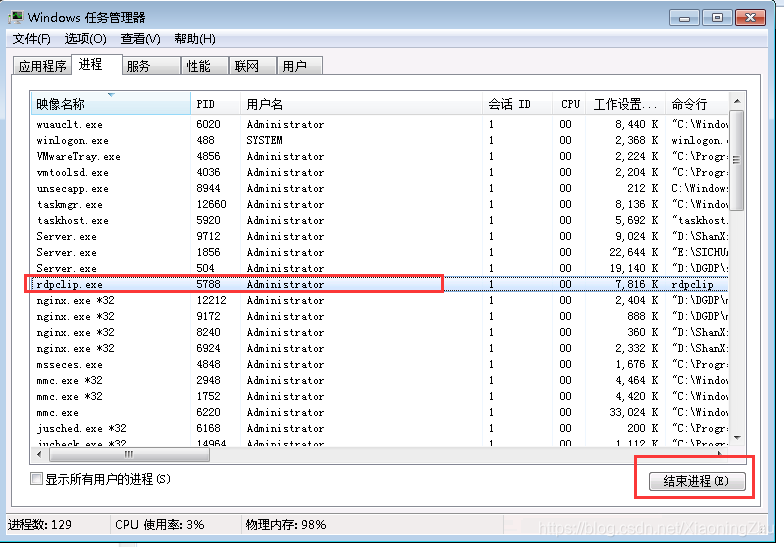Sort by 命令行 column header

pyautogui.click(x=697, y=104)
